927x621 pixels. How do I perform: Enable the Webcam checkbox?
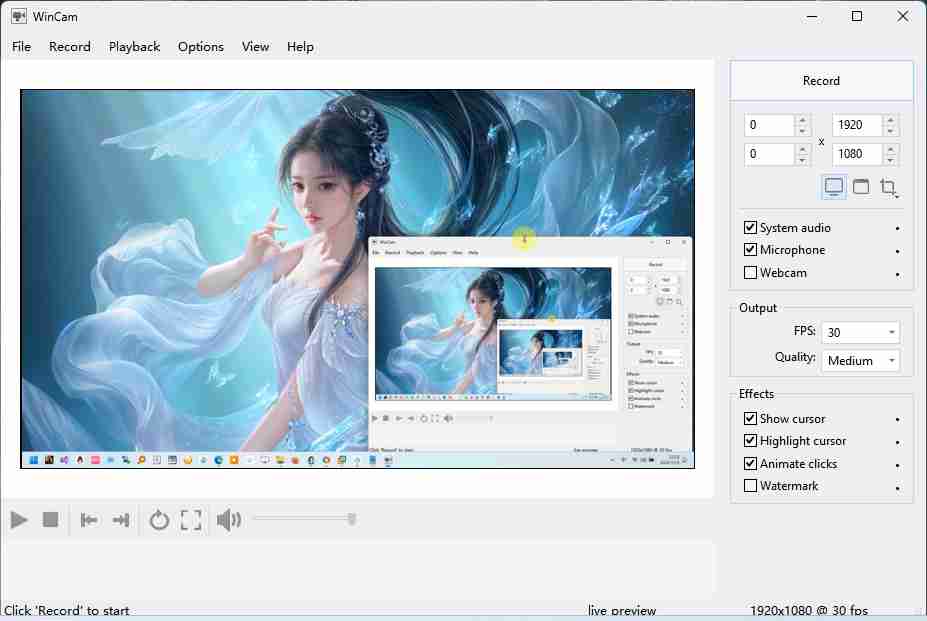pyautogui.click(x=751, y=272)
